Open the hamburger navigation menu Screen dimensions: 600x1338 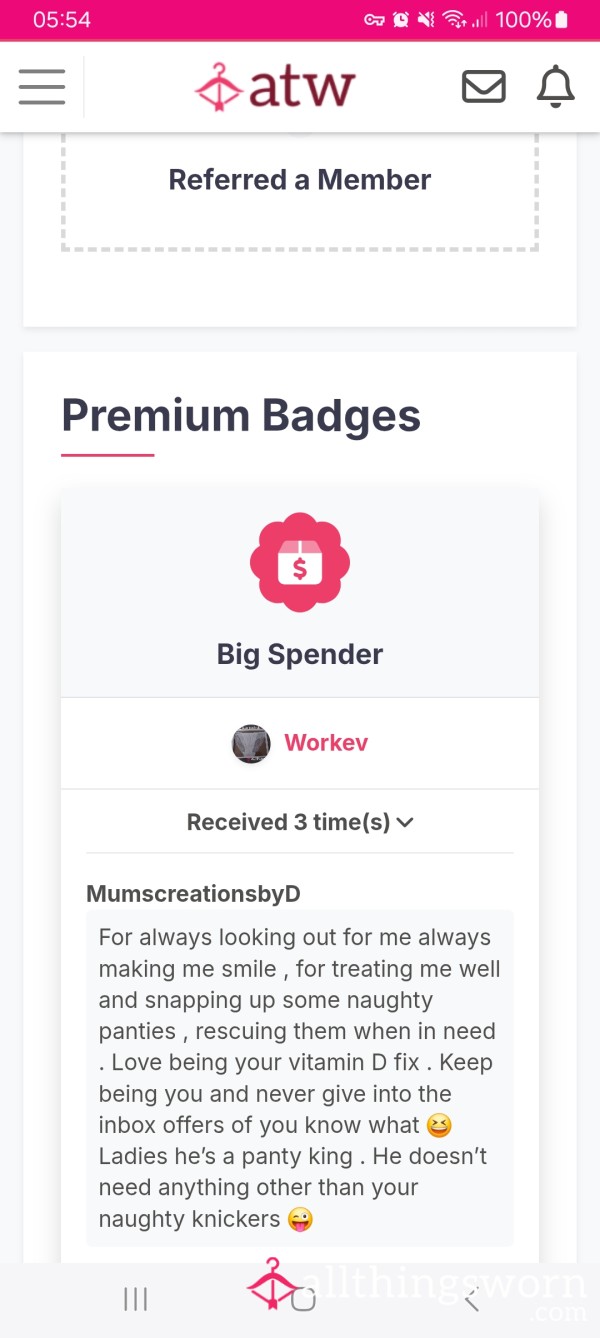point(42,87)
